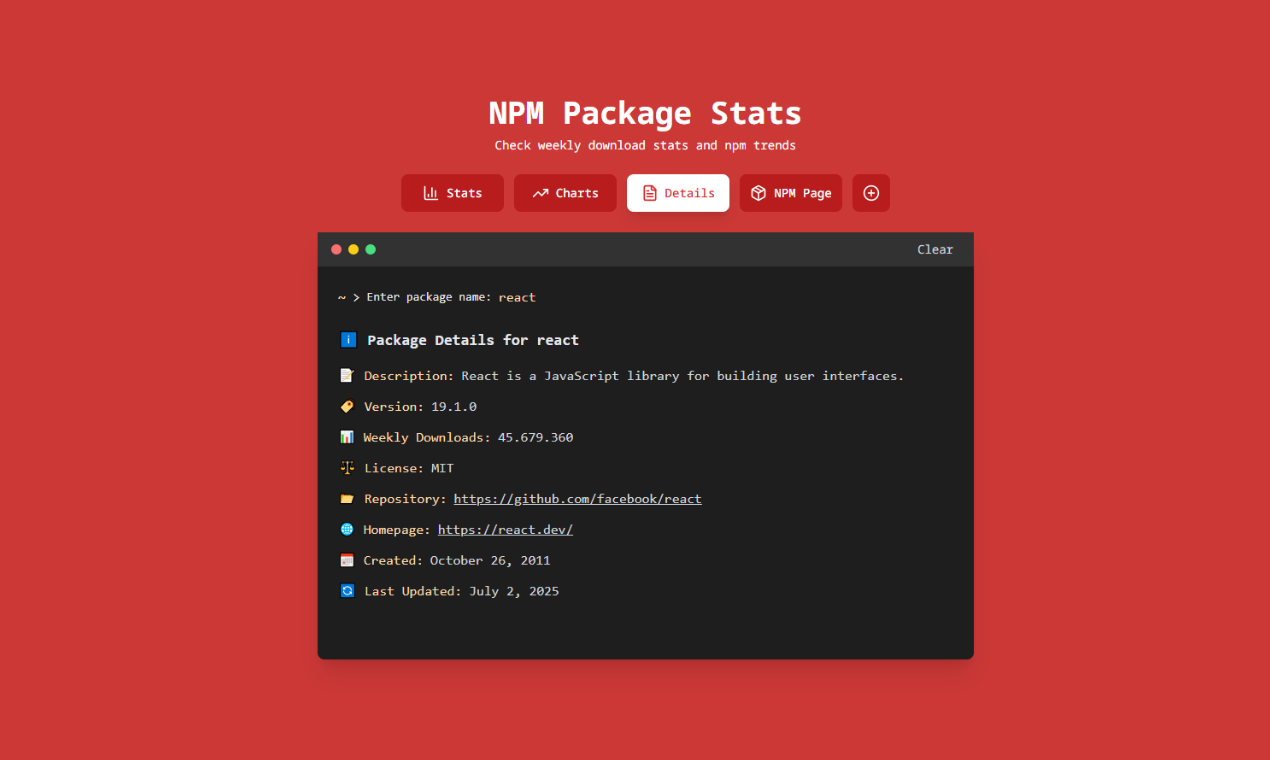Open the NPM Page tab

tap(791, 193)
